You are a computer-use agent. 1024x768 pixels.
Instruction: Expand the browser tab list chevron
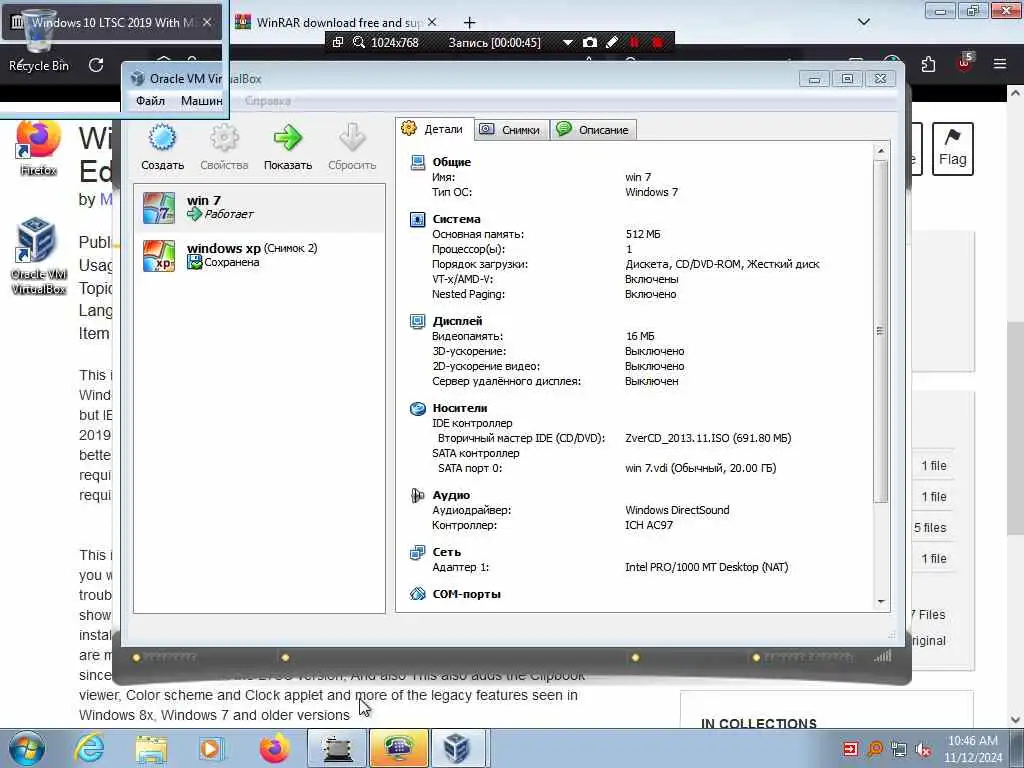[863, 22]
